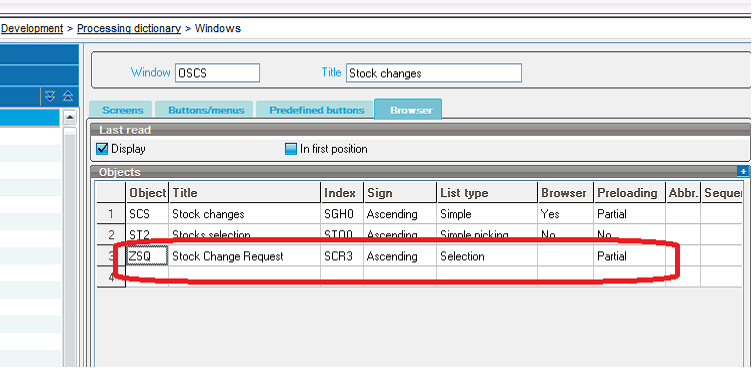Click the Title label link

click(331, 72)
